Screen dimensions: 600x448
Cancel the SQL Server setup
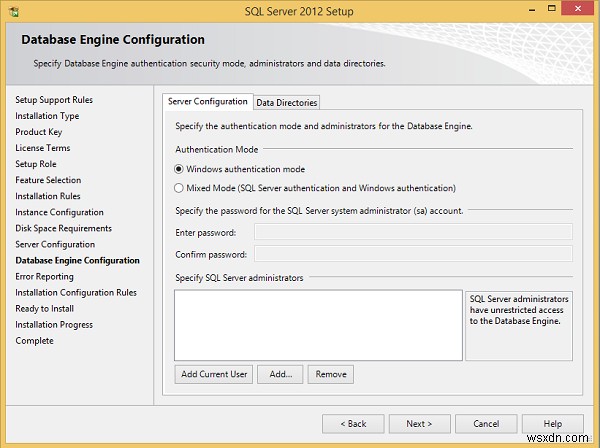(x=486, y=424)
